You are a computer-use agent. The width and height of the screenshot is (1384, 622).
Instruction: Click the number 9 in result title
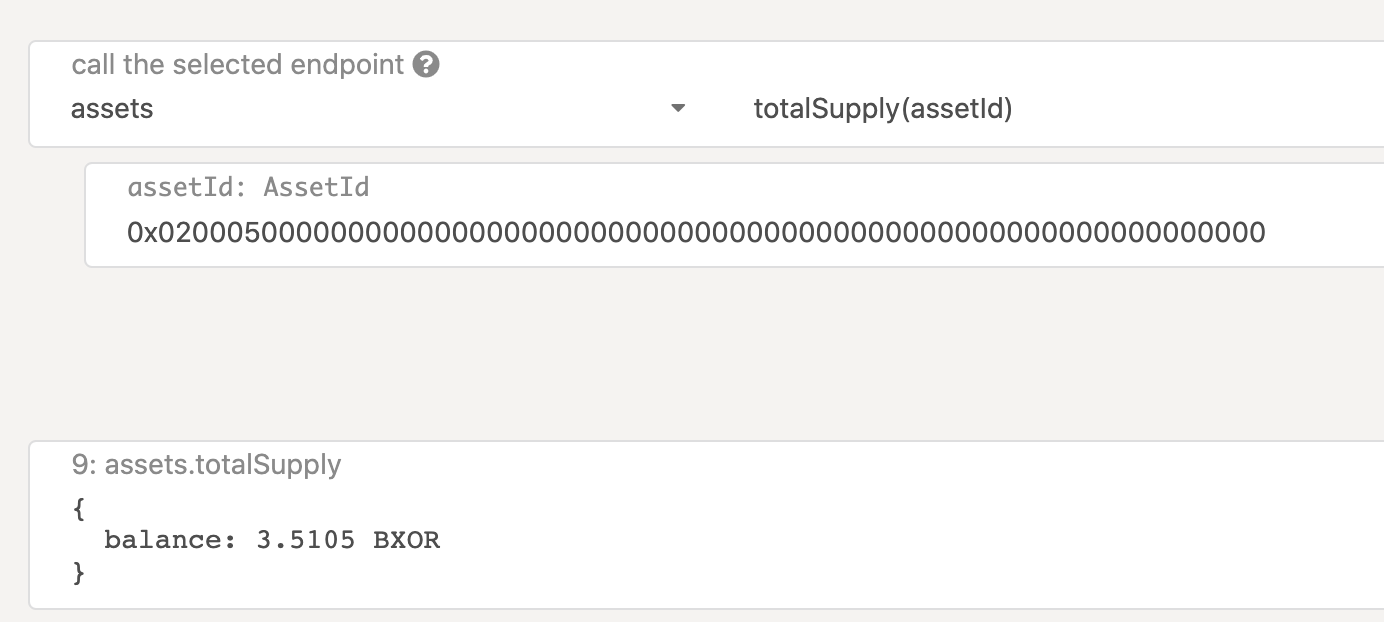point(79,465)
